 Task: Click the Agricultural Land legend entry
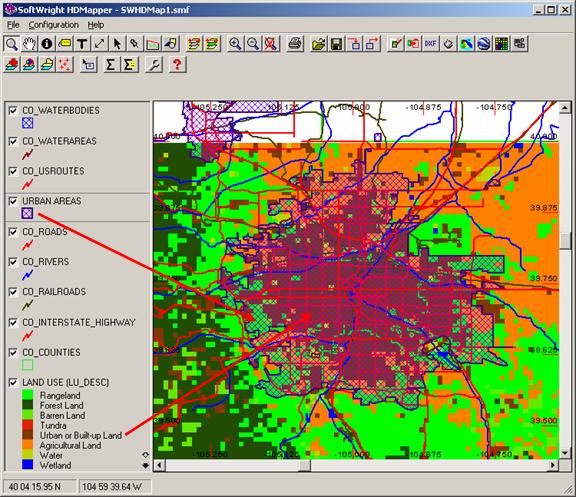[x=70, y=445]
